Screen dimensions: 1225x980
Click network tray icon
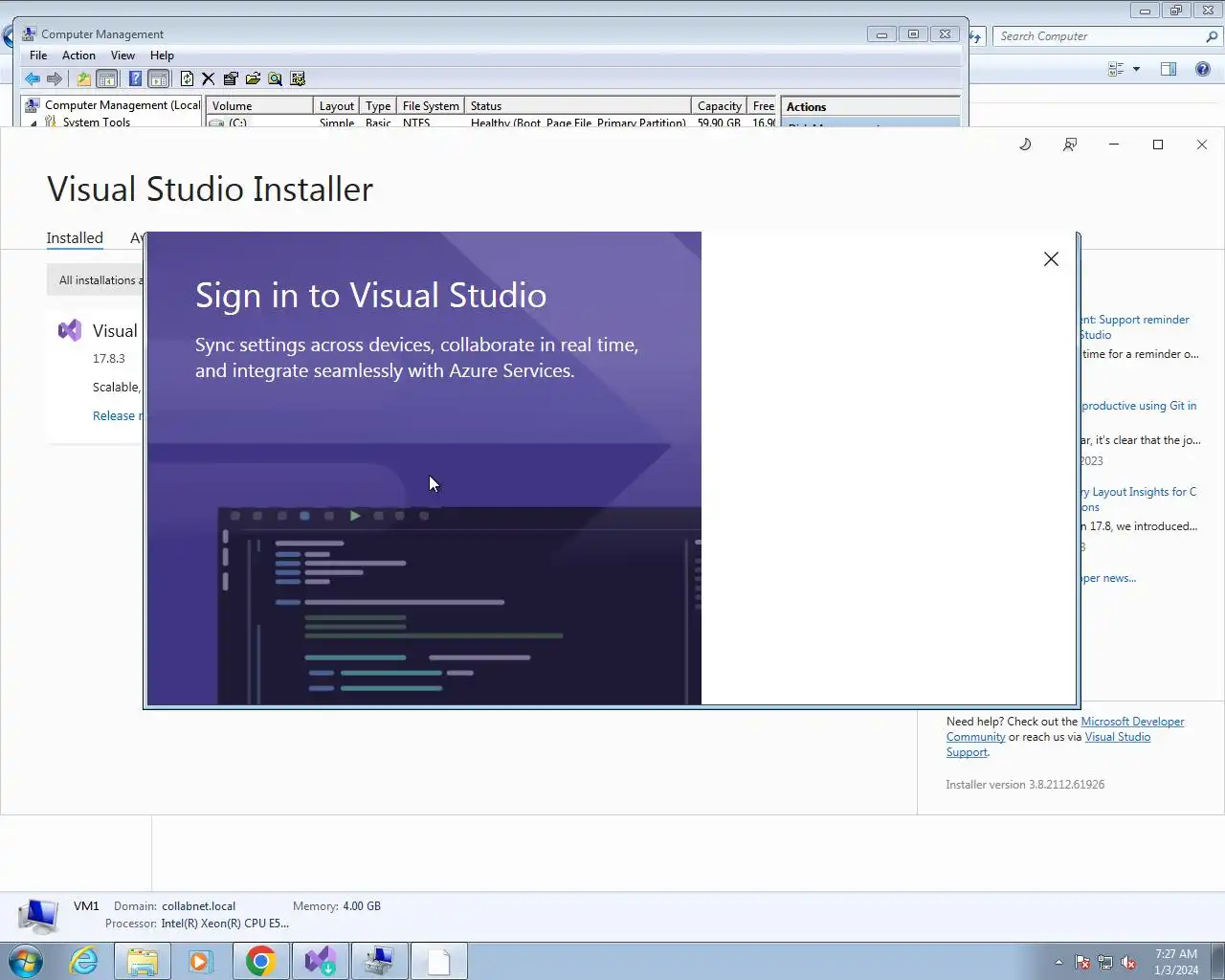[x=1105, y=962]
